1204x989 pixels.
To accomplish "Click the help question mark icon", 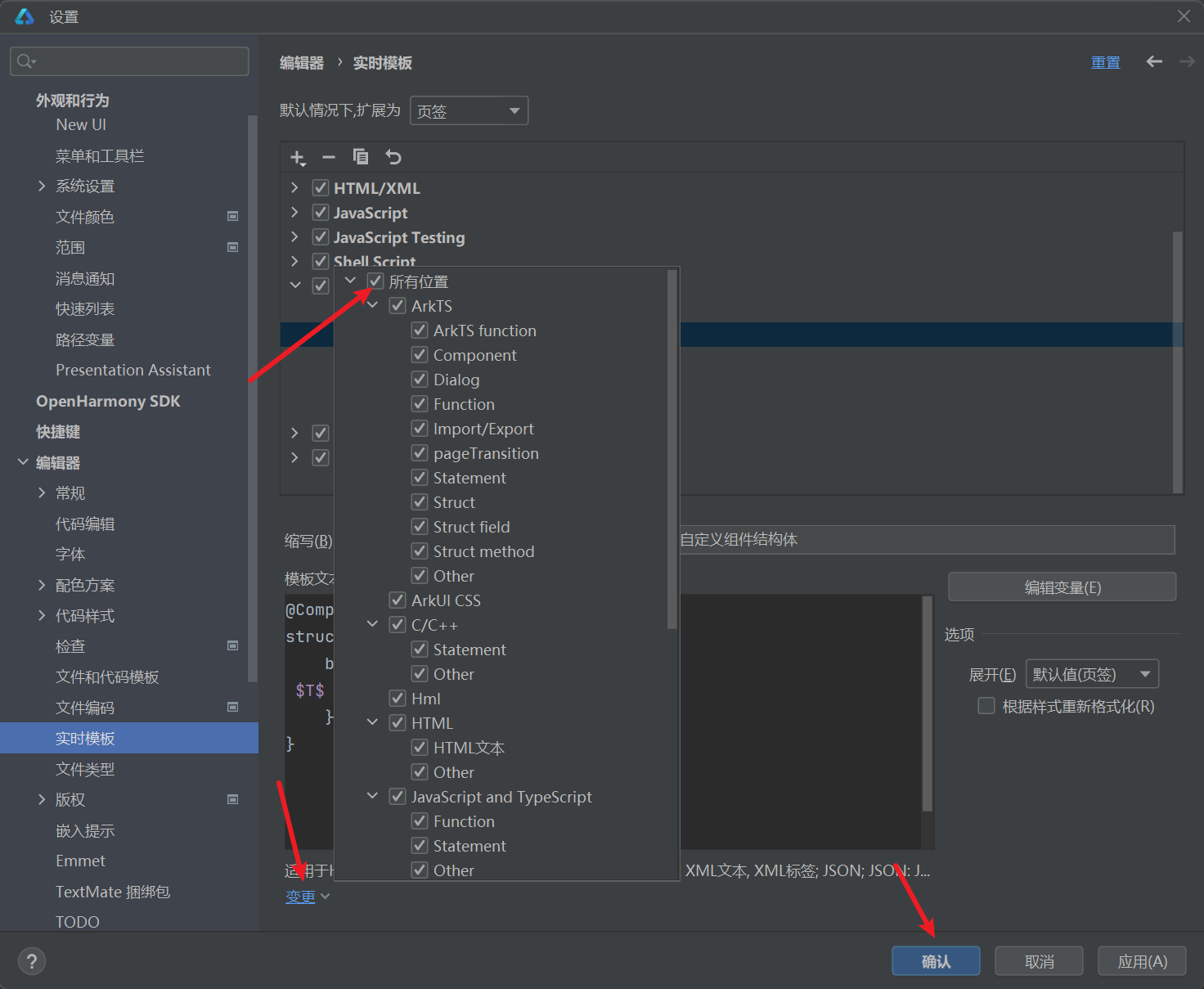I will coord(32,961).
